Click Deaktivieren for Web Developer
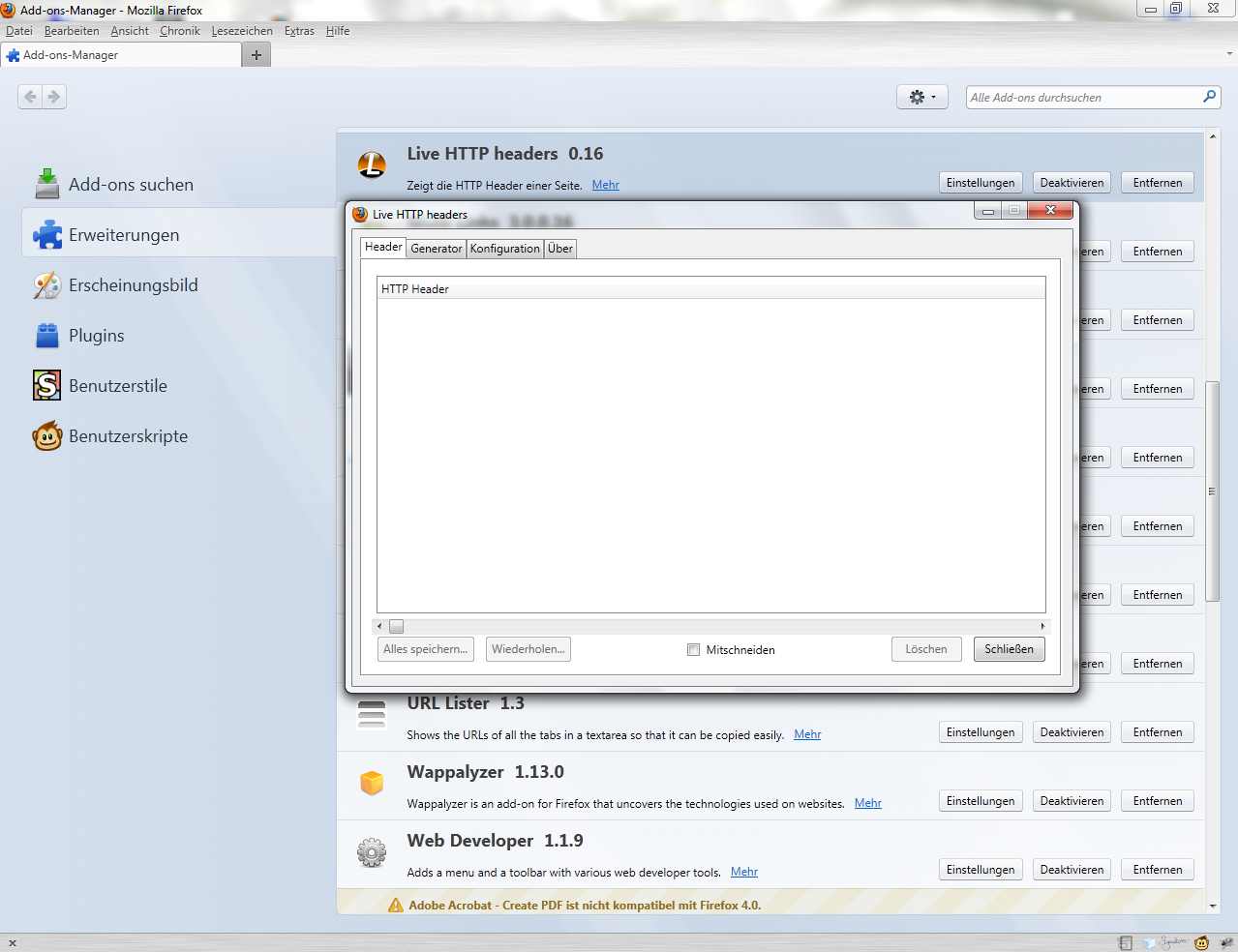This screenshot has width=1238, height=952. (x=1072, y=870)
